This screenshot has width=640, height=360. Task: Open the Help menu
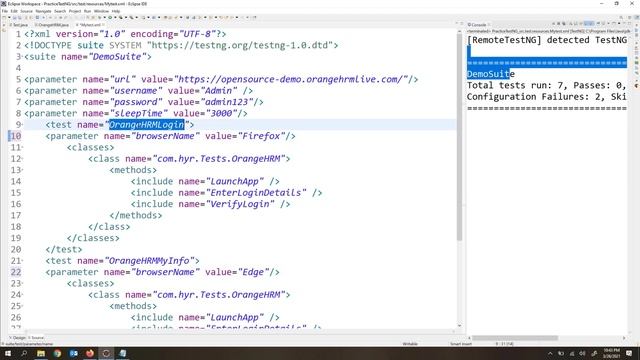(116, 11)
